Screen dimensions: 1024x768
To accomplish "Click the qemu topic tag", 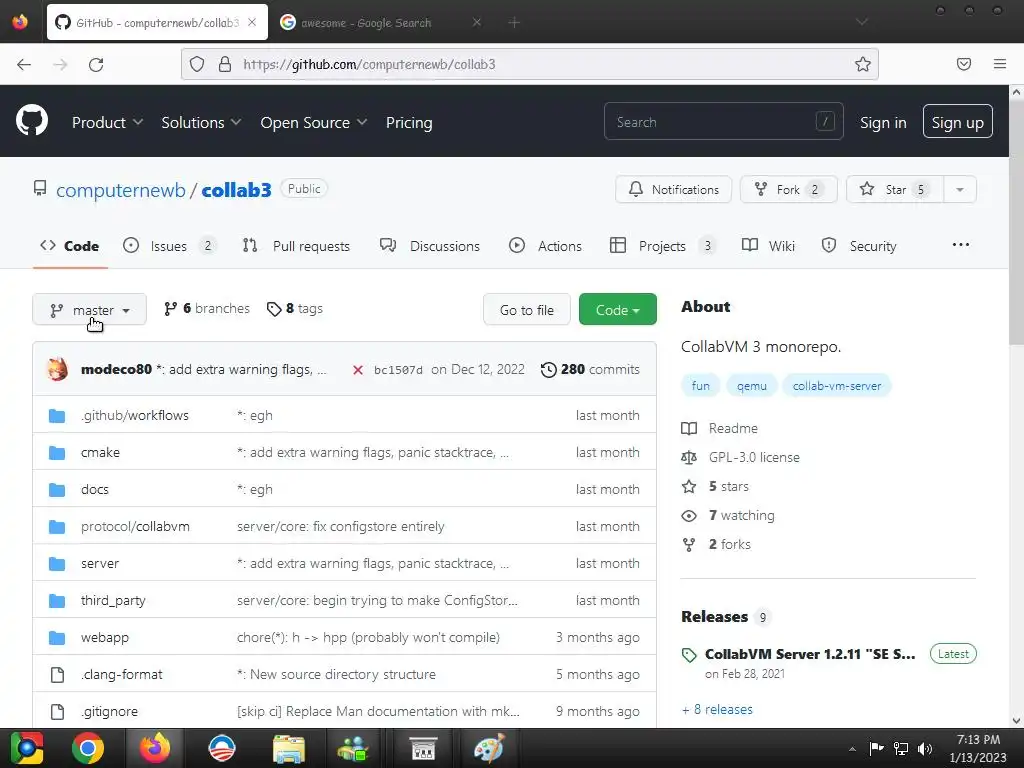I will pyautogui.click(x=752, y=386).
